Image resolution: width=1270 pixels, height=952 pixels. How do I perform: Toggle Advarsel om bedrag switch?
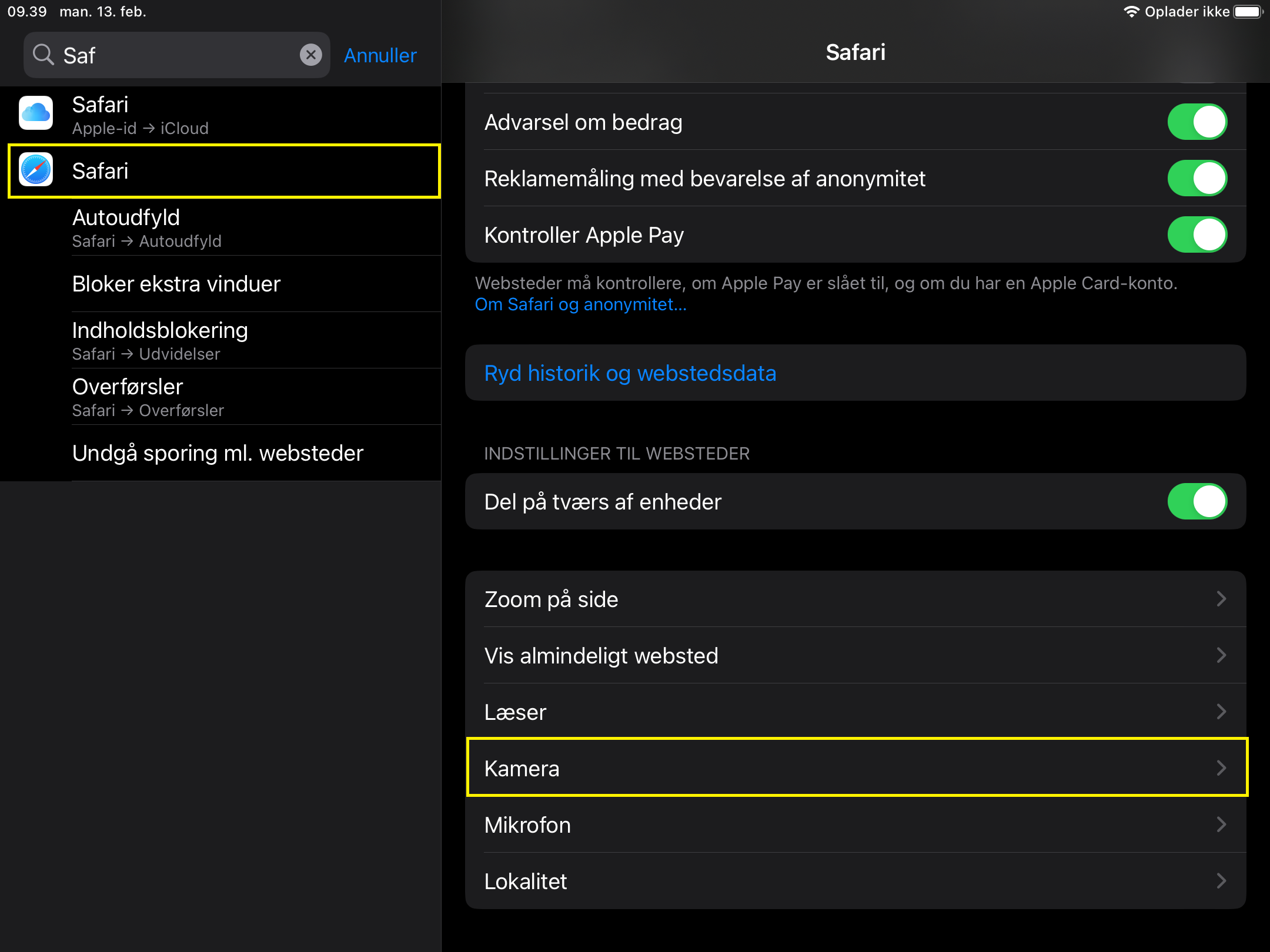(x=1197, y=122)
